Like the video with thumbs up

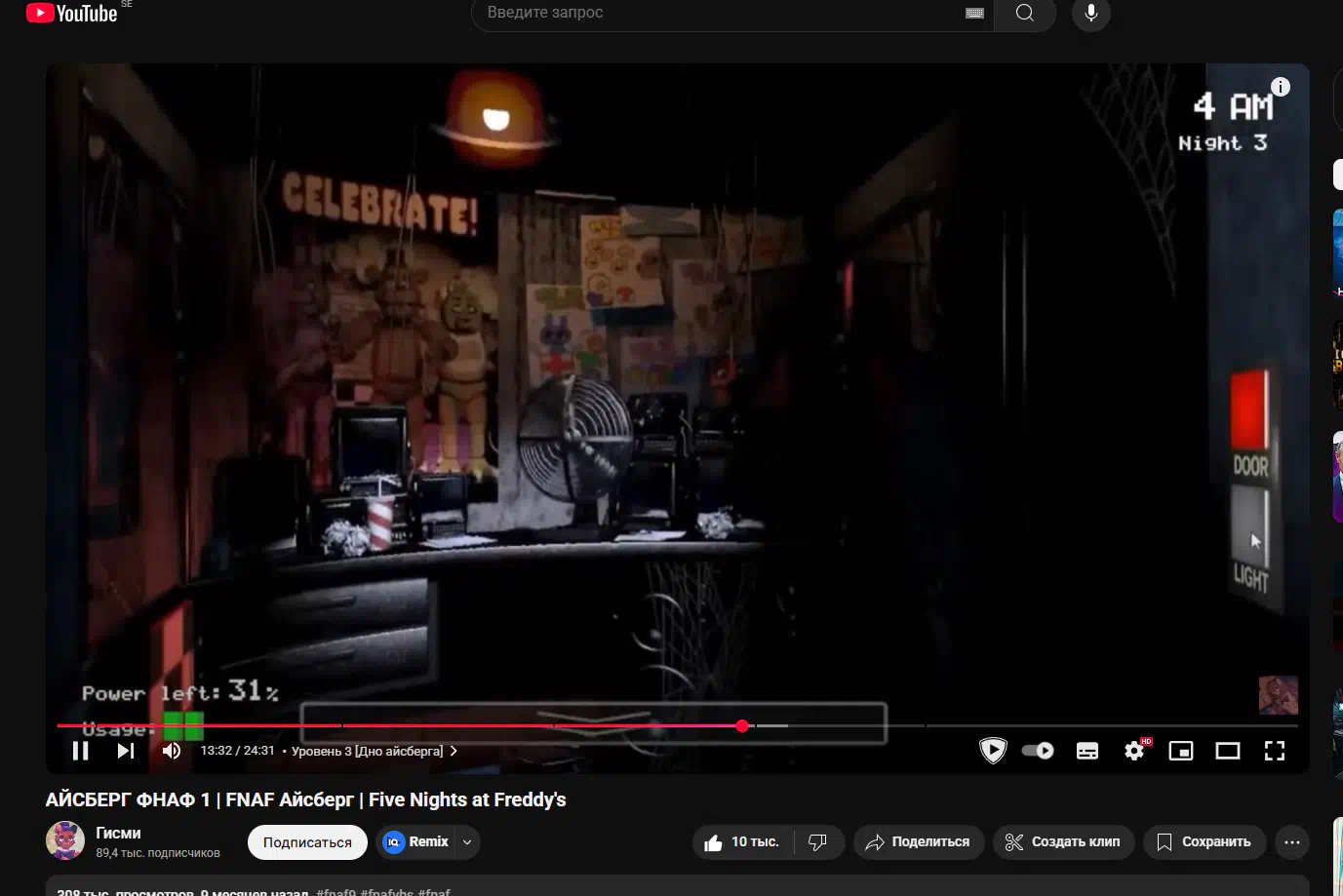pos(742,842)
